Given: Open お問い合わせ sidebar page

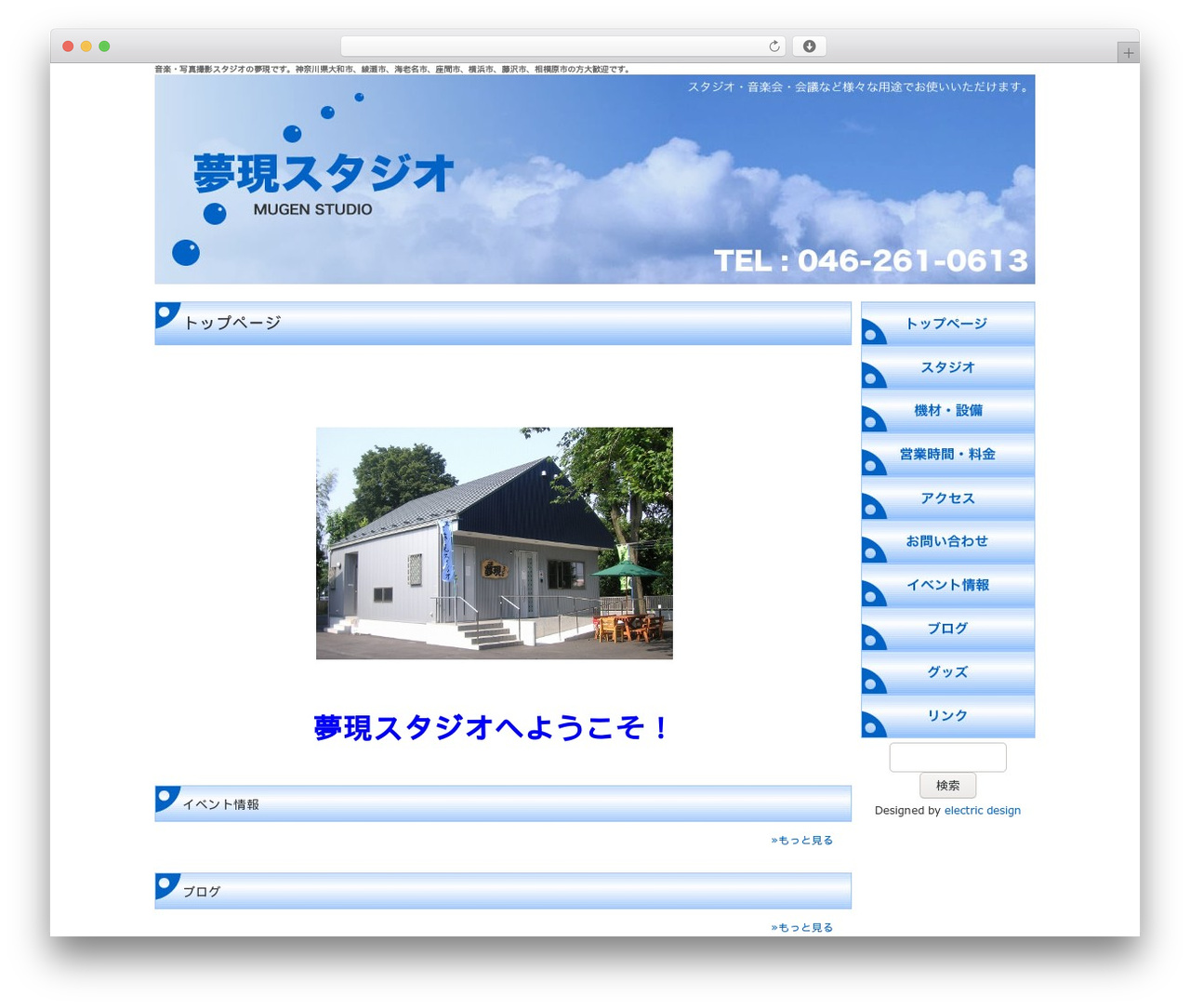Looking at the screenshot, I should pos(947,541).
